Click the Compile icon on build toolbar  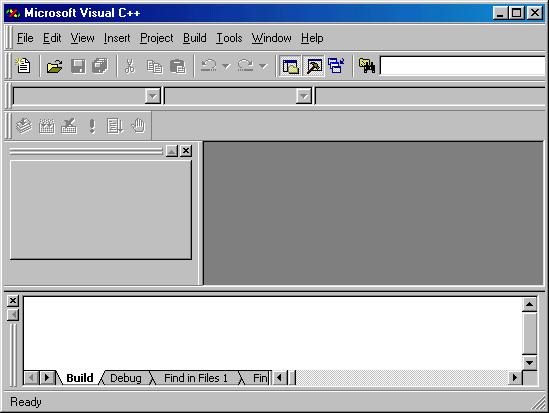pyautogui.click(x=24, y=126)
